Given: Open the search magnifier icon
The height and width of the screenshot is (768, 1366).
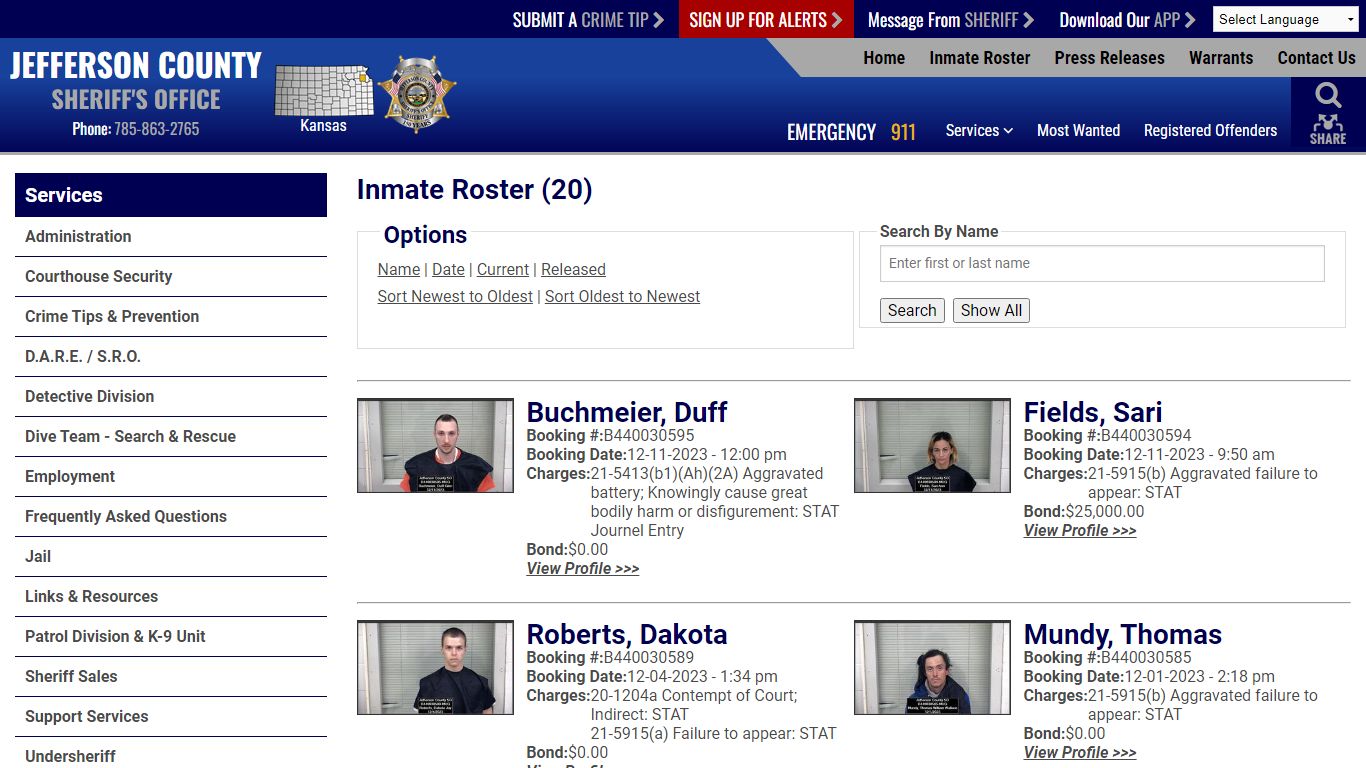Looking at the screenshot, I should click(1328, 96).
